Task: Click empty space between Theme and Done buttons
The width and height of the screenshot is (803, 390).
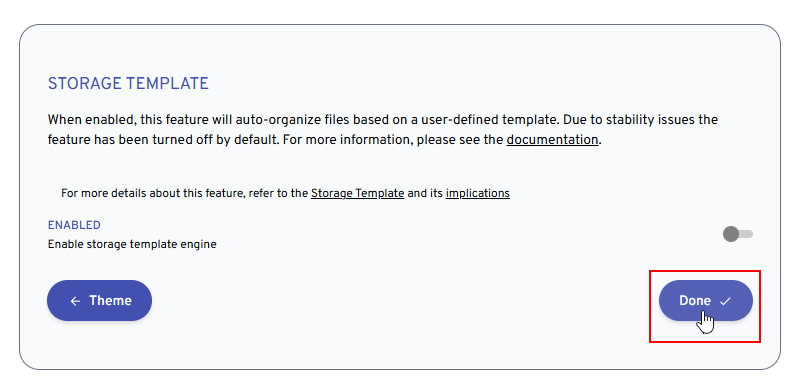Action: [x=405, y=301]
